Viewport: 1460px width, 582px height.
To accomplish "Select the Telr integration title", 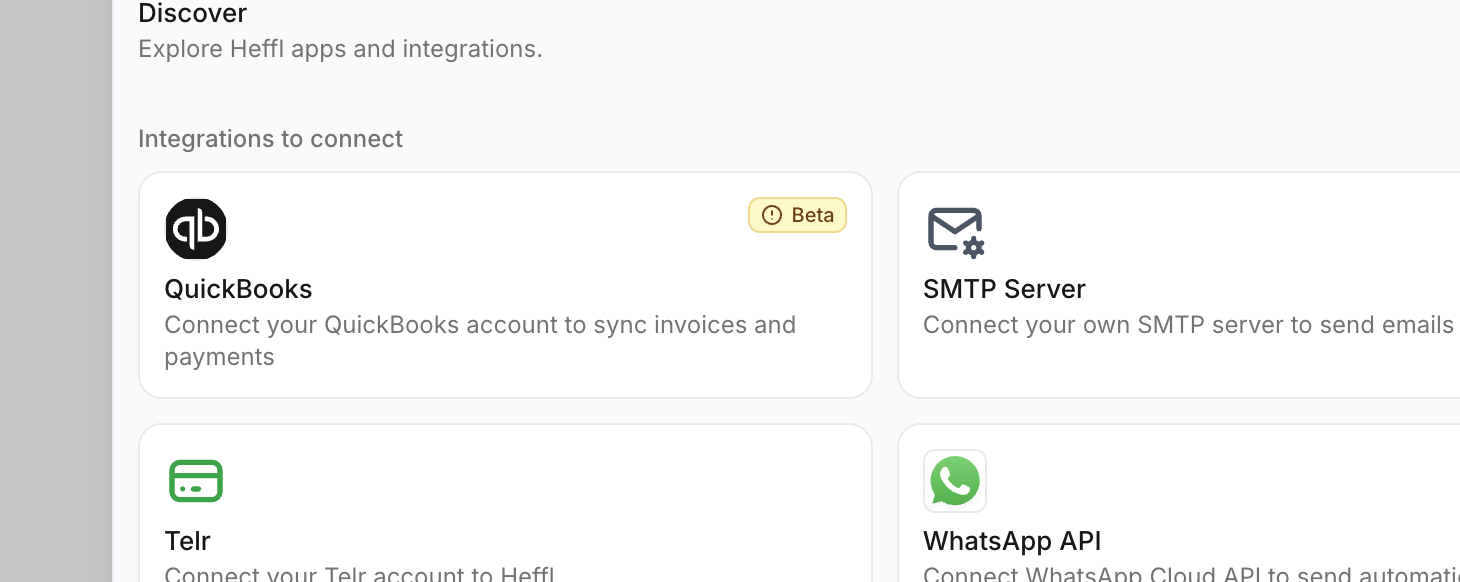I will [x=187, y=541].
